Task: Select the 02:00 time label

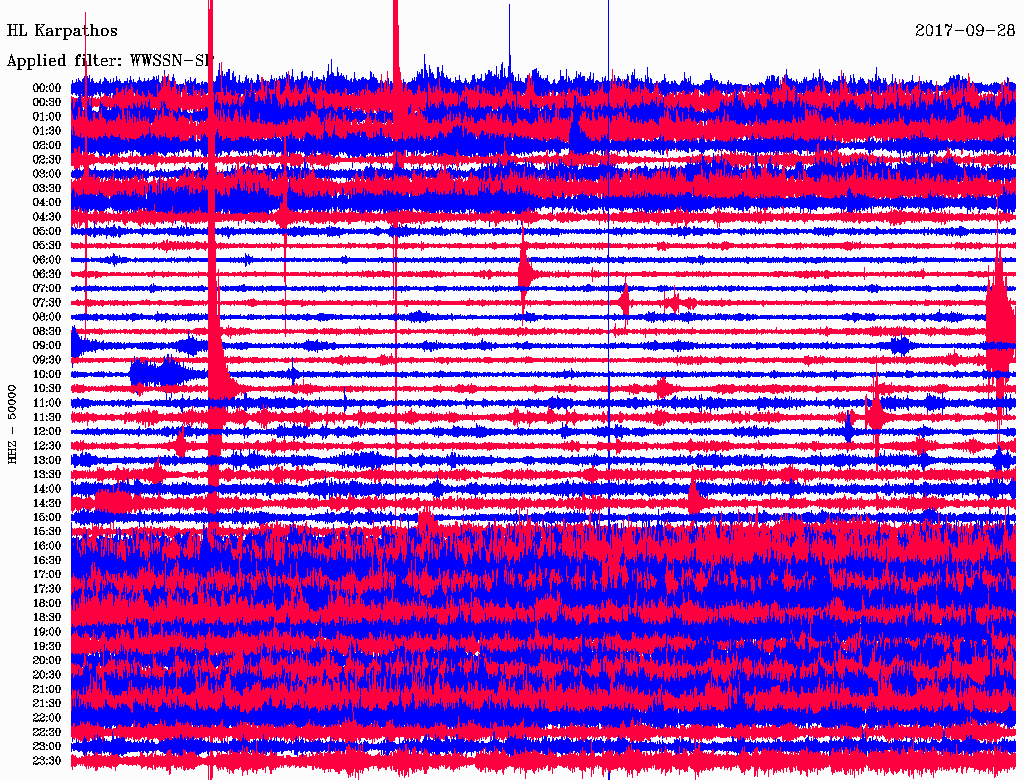Action: (47, 145)
